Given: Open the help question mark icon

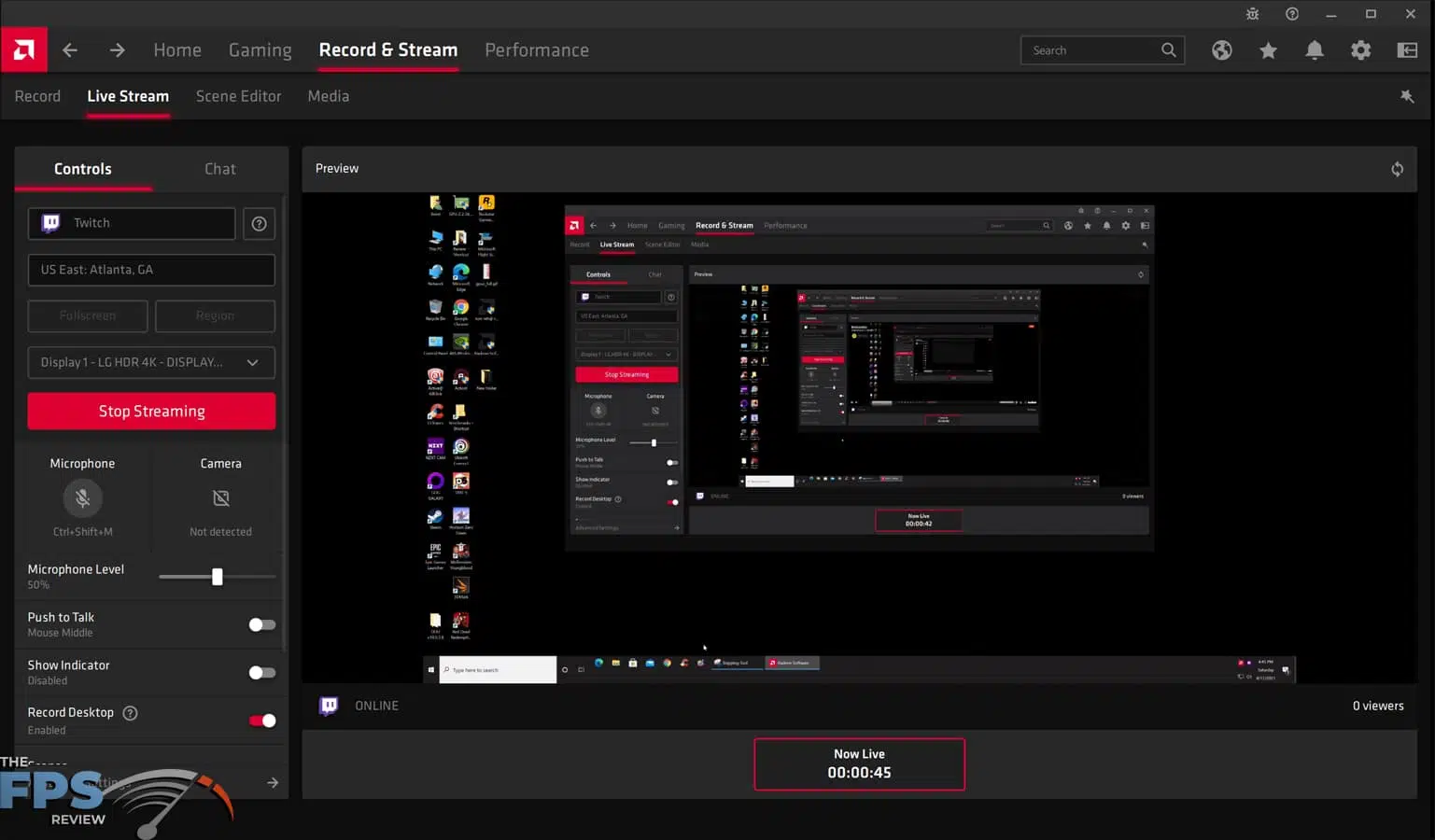Looking at the screenshot, I should click(1292, 14).
